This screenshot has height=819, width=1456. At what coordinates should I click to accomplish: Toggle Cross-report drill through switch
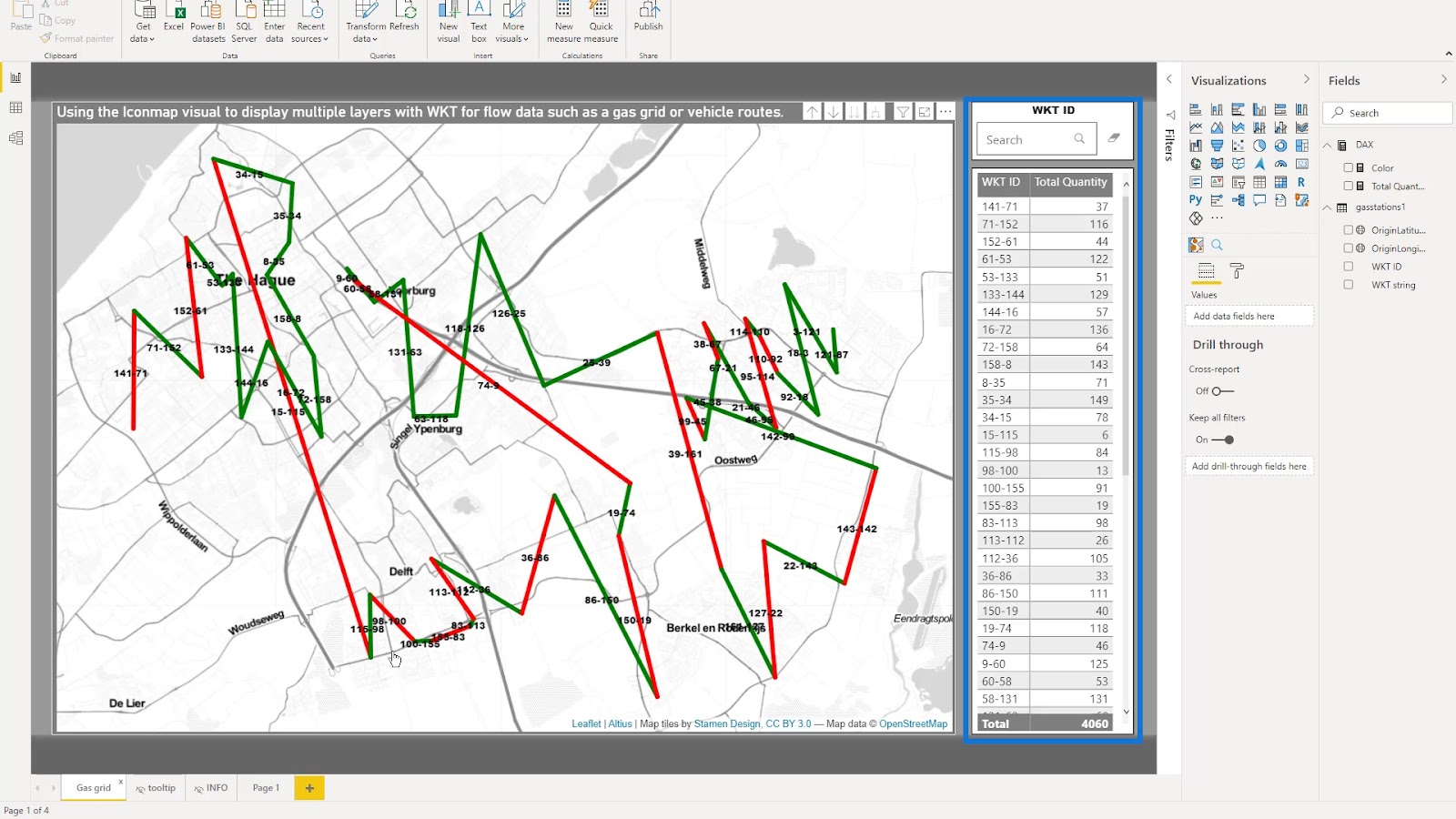click(1223, 391)
